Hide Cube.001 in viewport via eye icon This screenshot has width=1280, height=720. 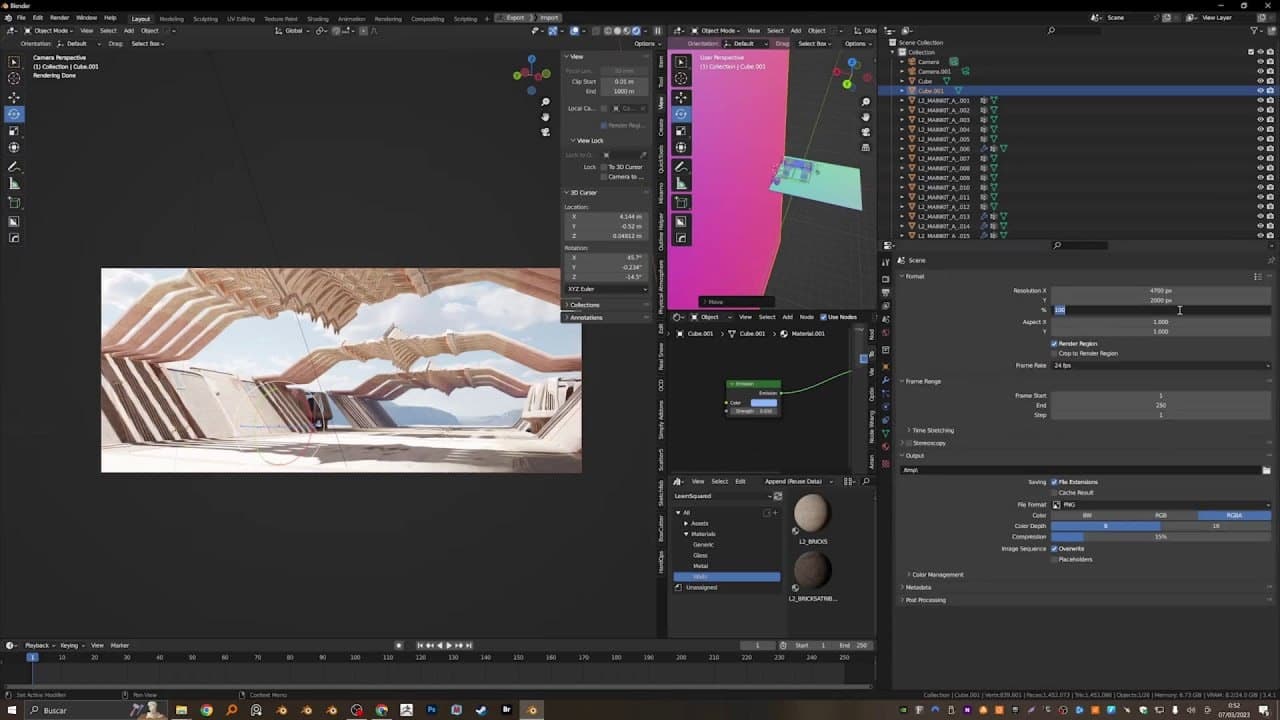coord(1259,91)
